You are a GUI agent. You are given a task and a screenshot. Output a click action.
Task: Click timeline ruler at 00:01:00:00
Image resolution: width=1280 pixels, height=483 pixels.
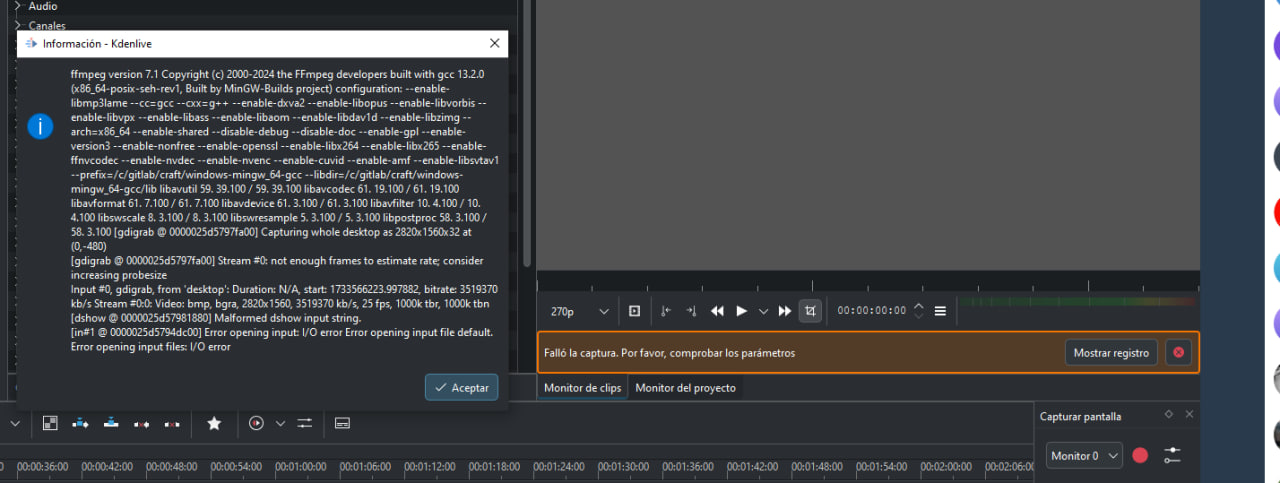[x=300, y=466]
